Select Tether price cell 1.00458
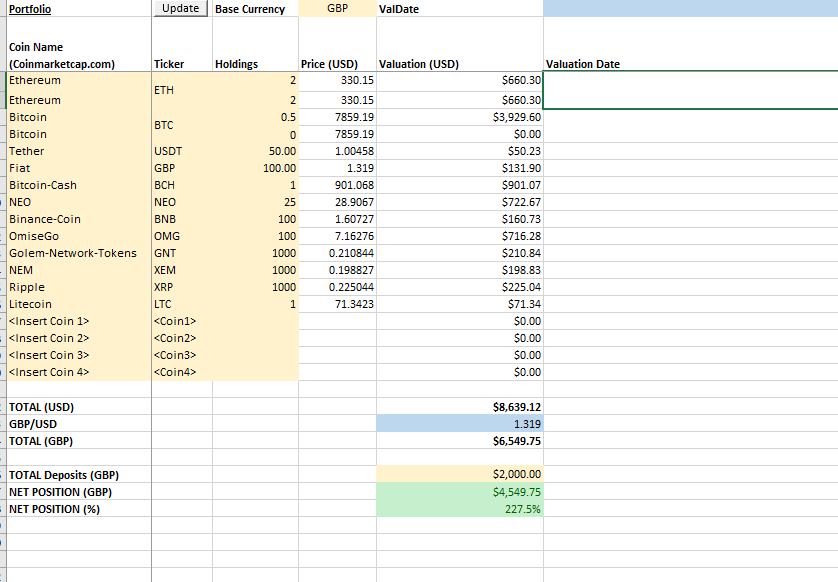The width and height of the screenshot is (838, 582). pos(337,151)
